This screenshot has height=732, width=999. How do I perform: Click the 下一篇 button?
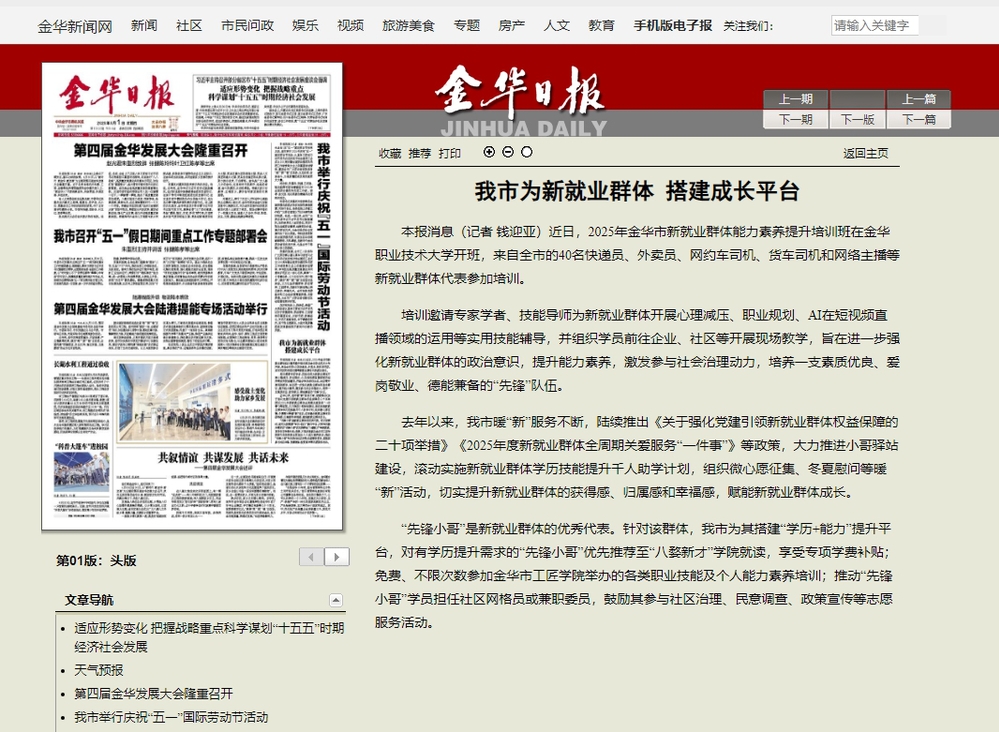(x=918, y=119)
